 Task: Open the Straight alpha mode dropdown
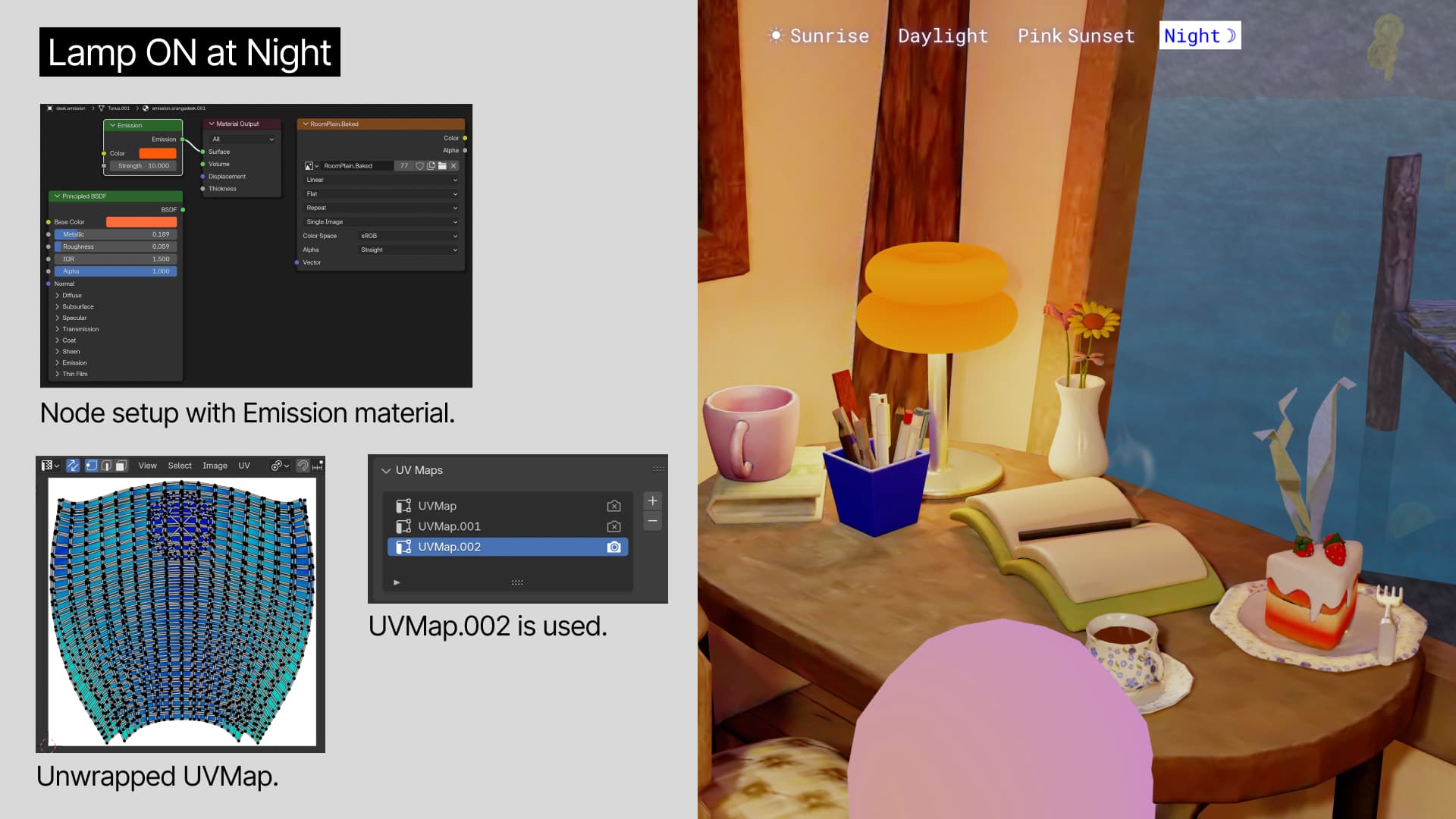coord(408,249)
